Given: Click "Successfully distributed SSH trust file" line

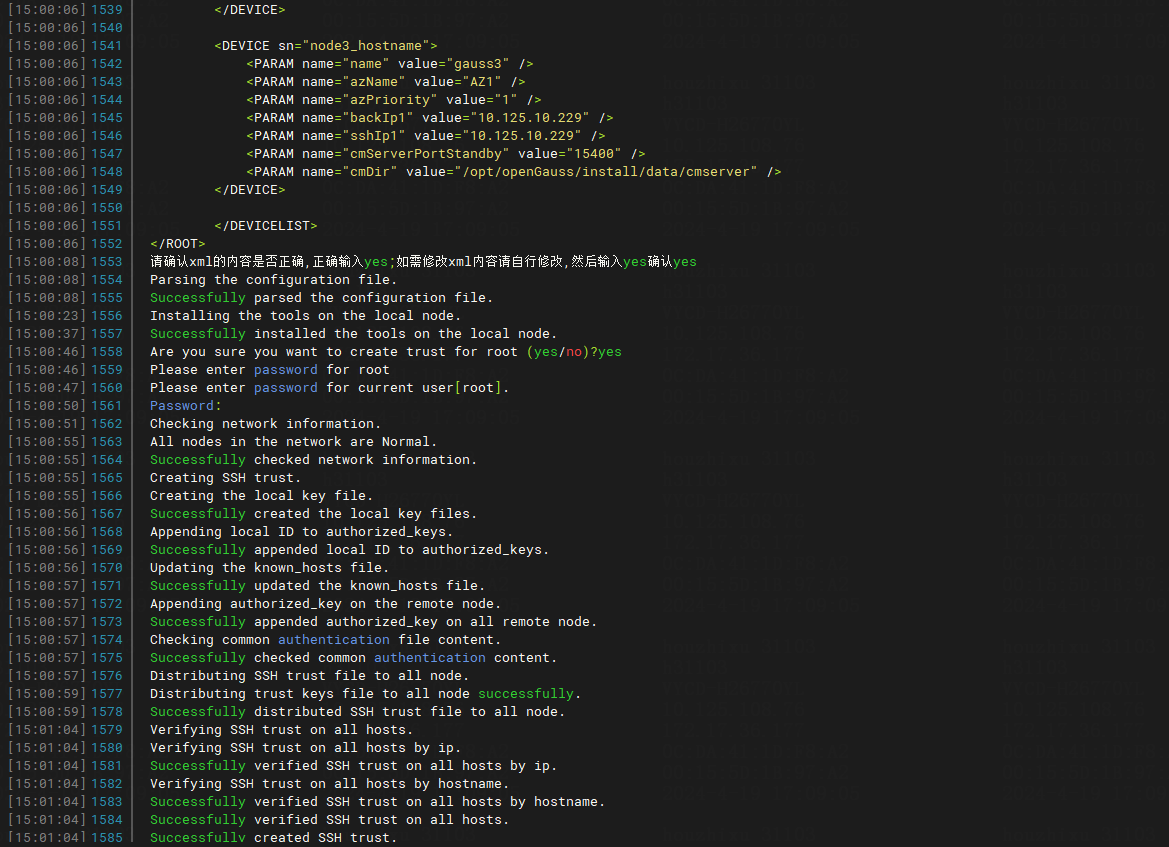Looking at the screenshot, I should (x=357, y=711).
